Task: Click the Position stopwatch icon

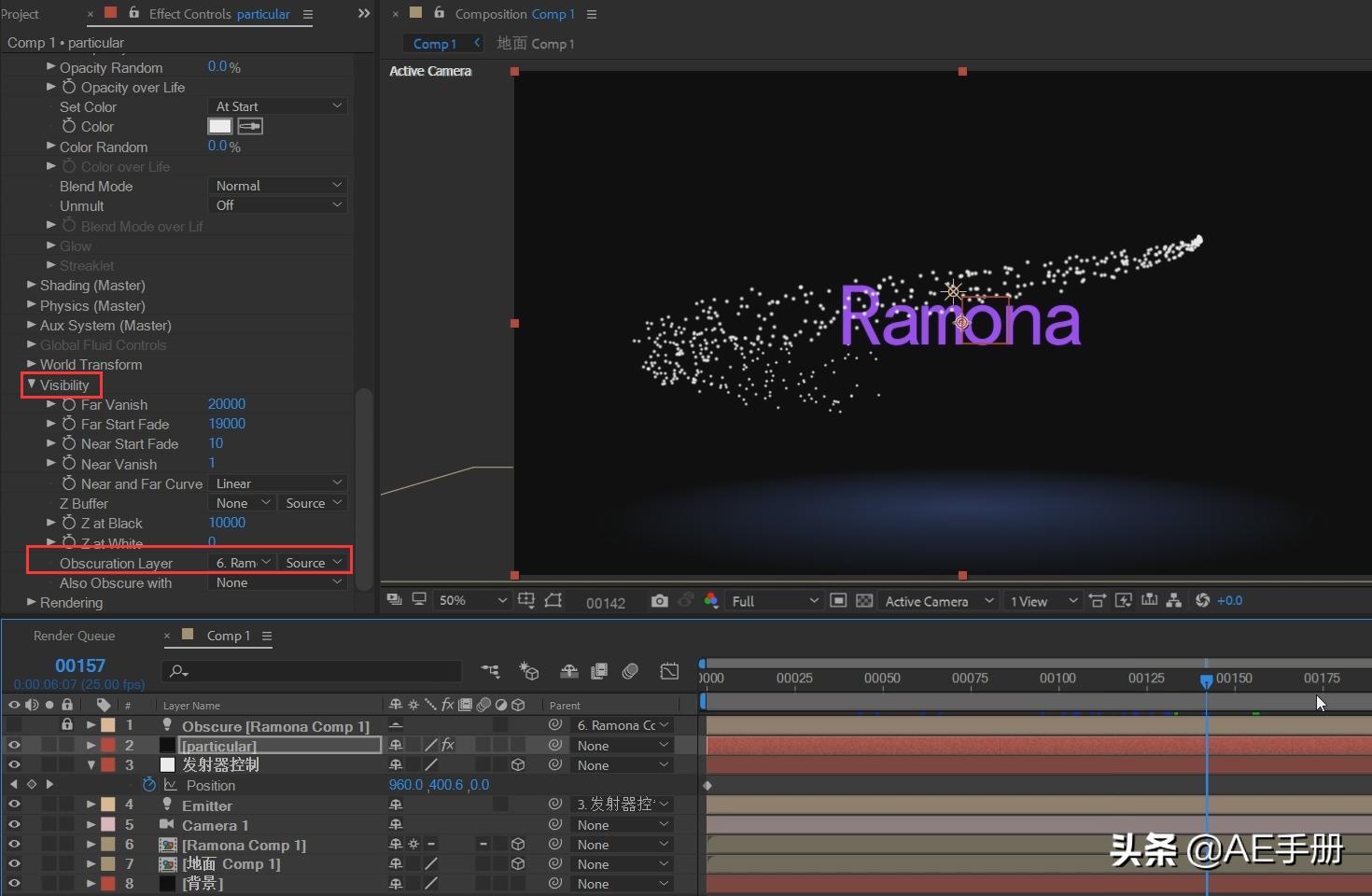Action: tap(149, 785)
